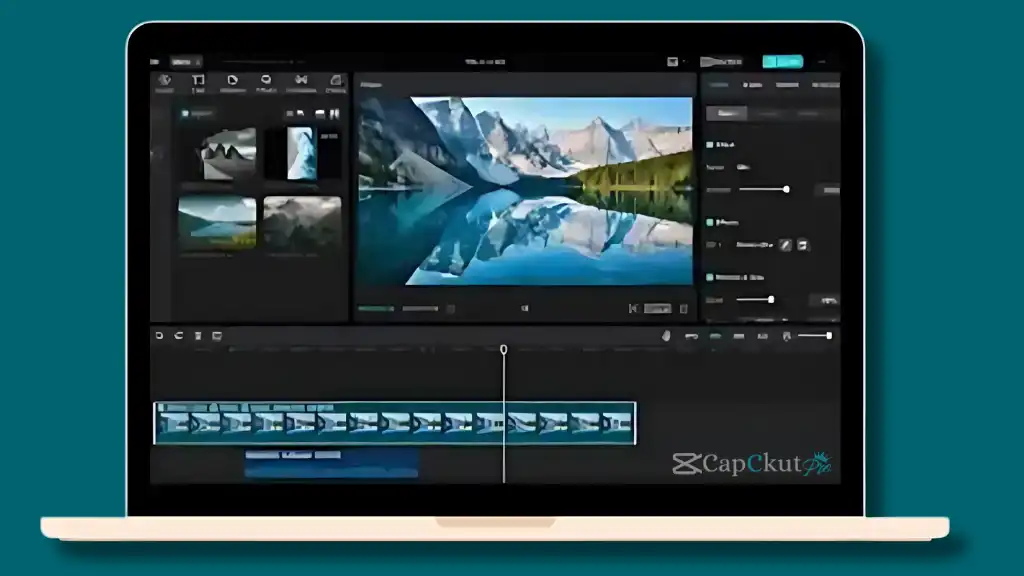The height and width of the screenshot is (576, 1024).
Task: Click the green timecode under the preview
Action: click(x=376, y=308)
